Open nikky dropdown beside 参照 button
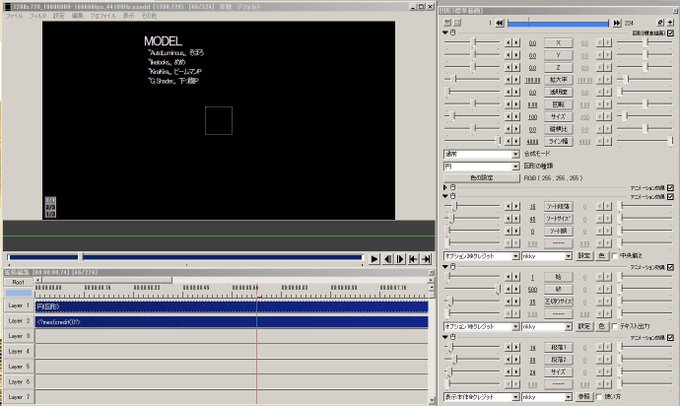The width and height of the screenshot is (680, 406). [x=547, y=396]
